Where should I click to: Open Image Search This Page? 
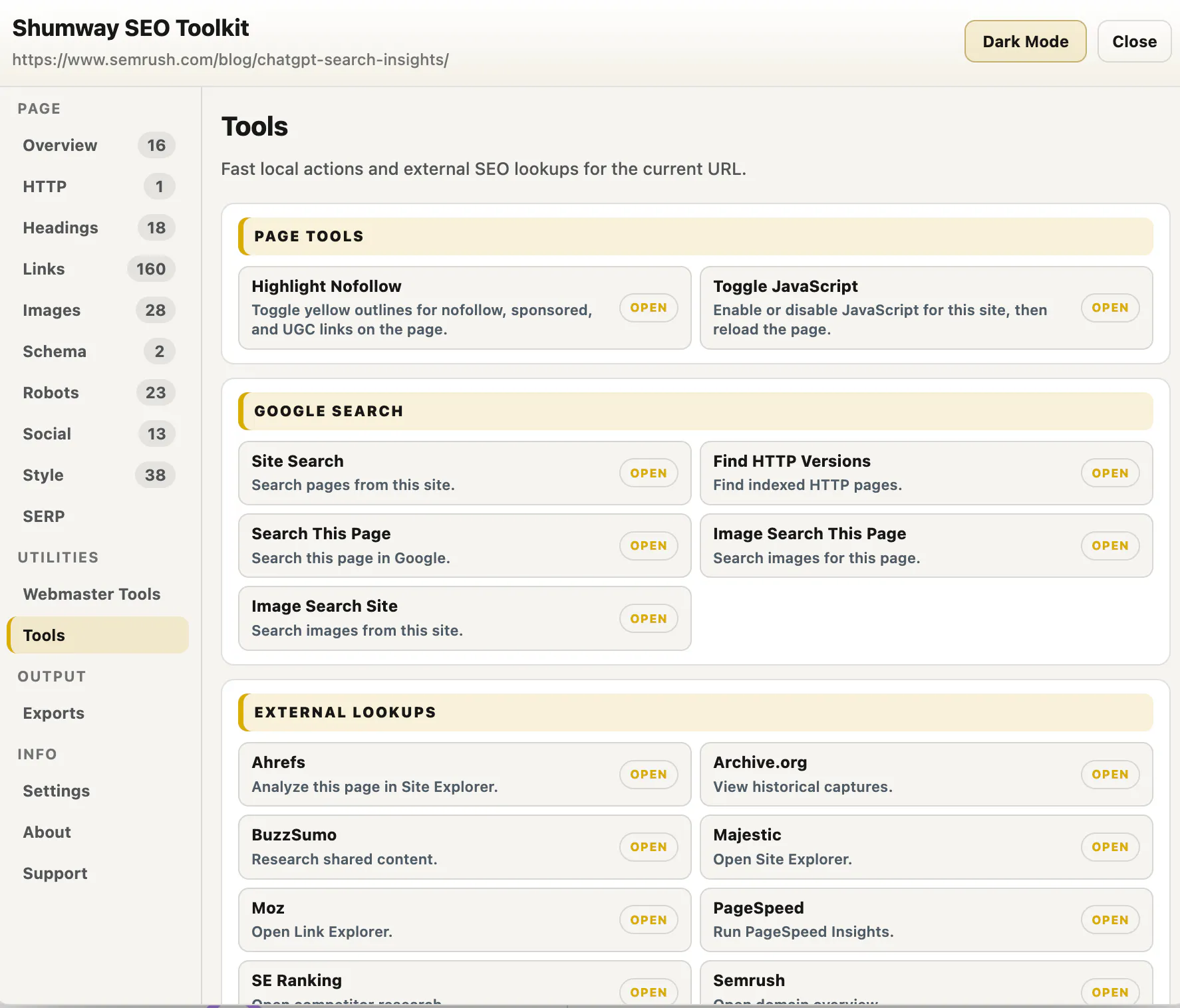coord(1110,546)
